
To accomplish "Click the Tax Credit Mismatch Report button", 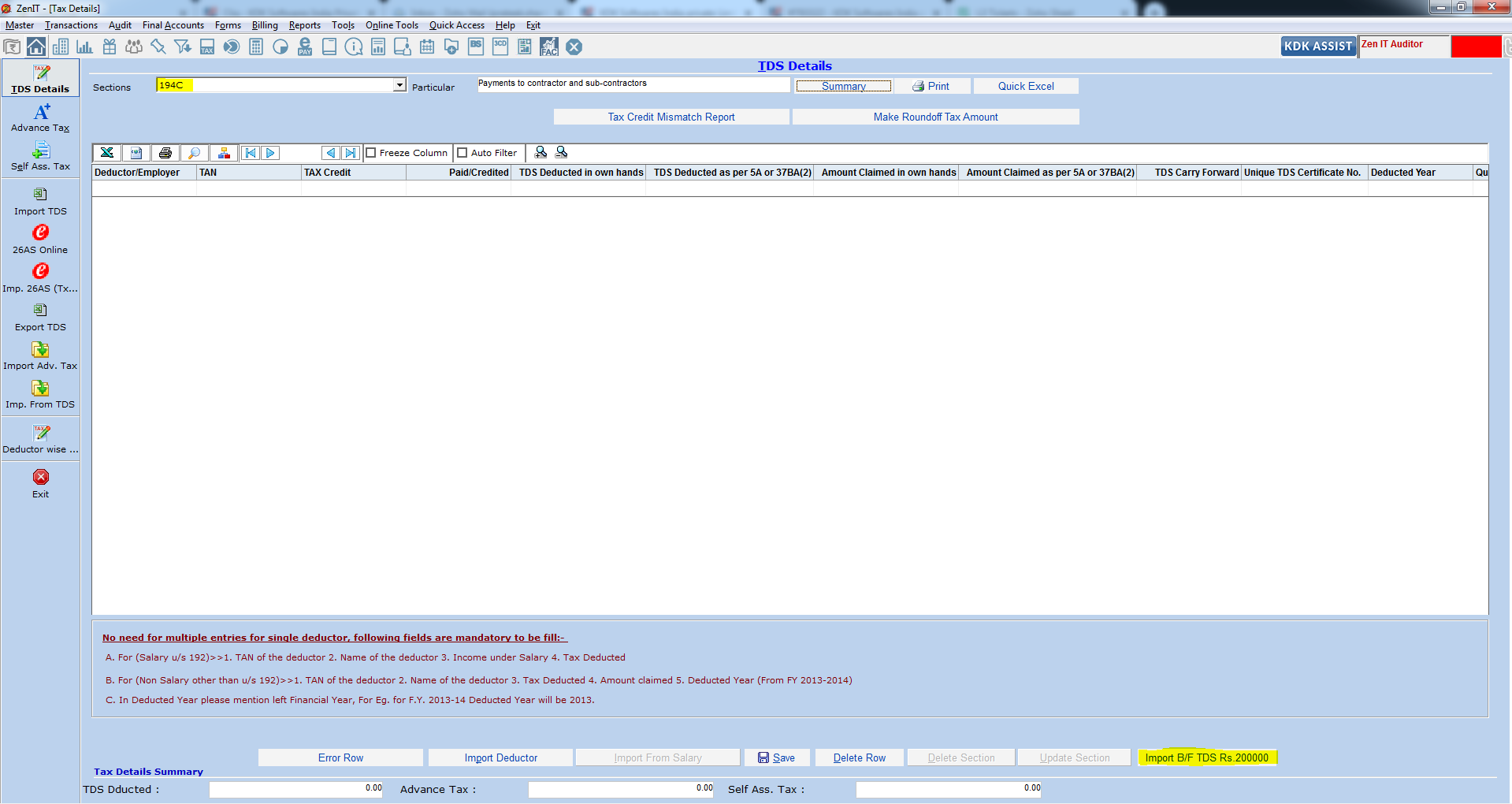I will (671, 117).
